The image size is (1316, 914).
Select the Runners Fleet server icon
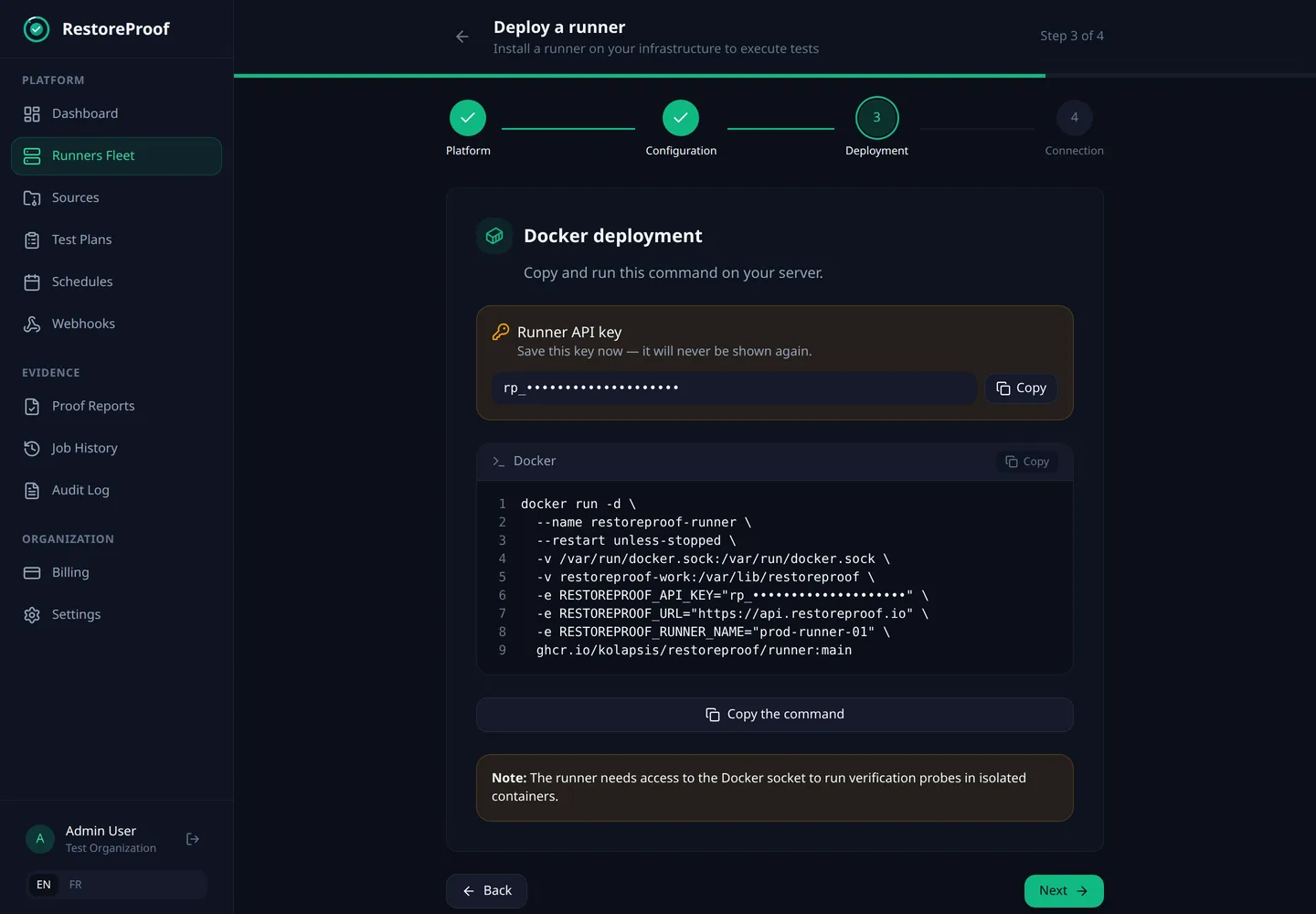tap(32, 156)
